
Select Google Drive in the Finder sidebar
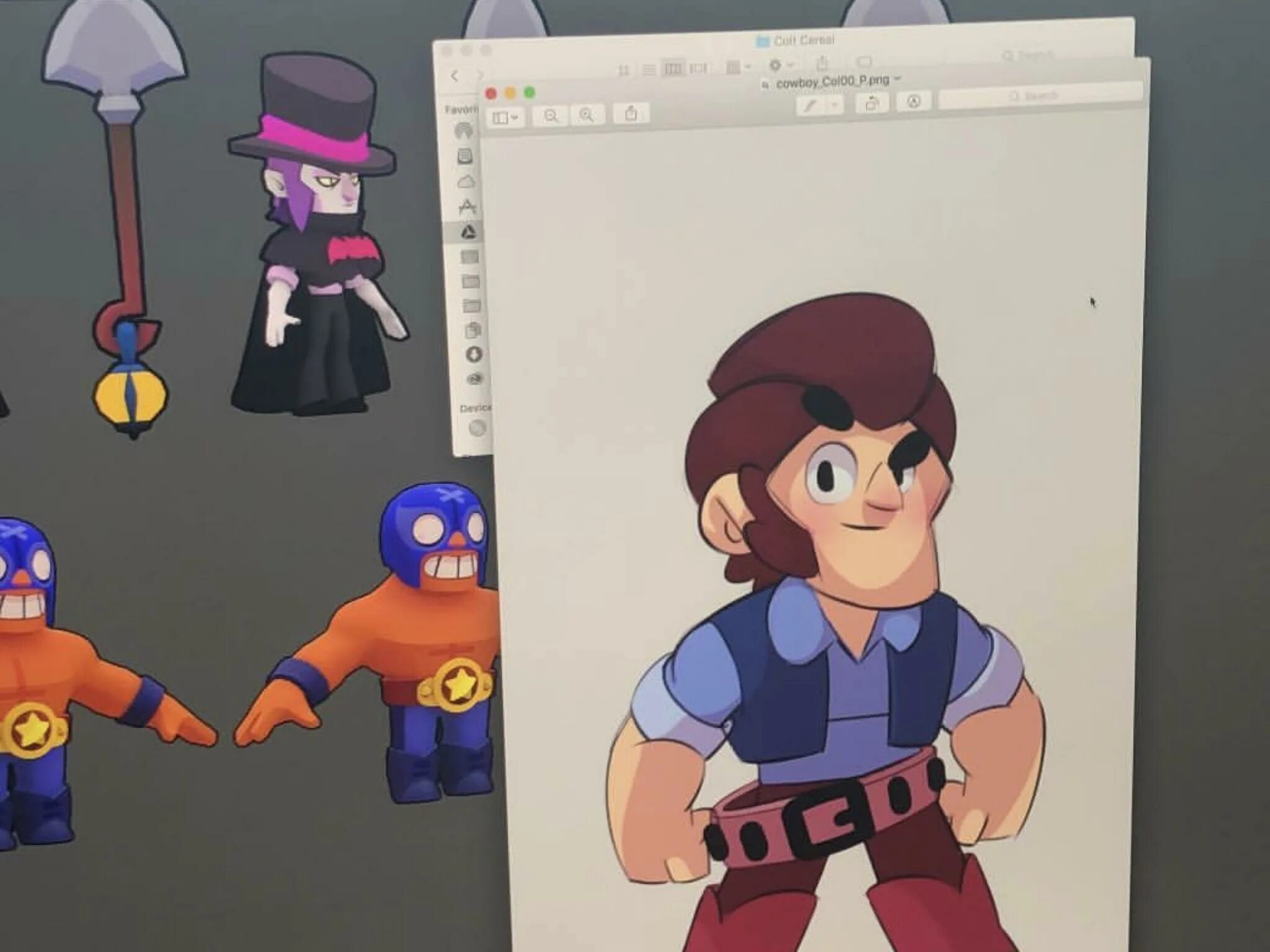pyautogui.click(x=469, y=232)
